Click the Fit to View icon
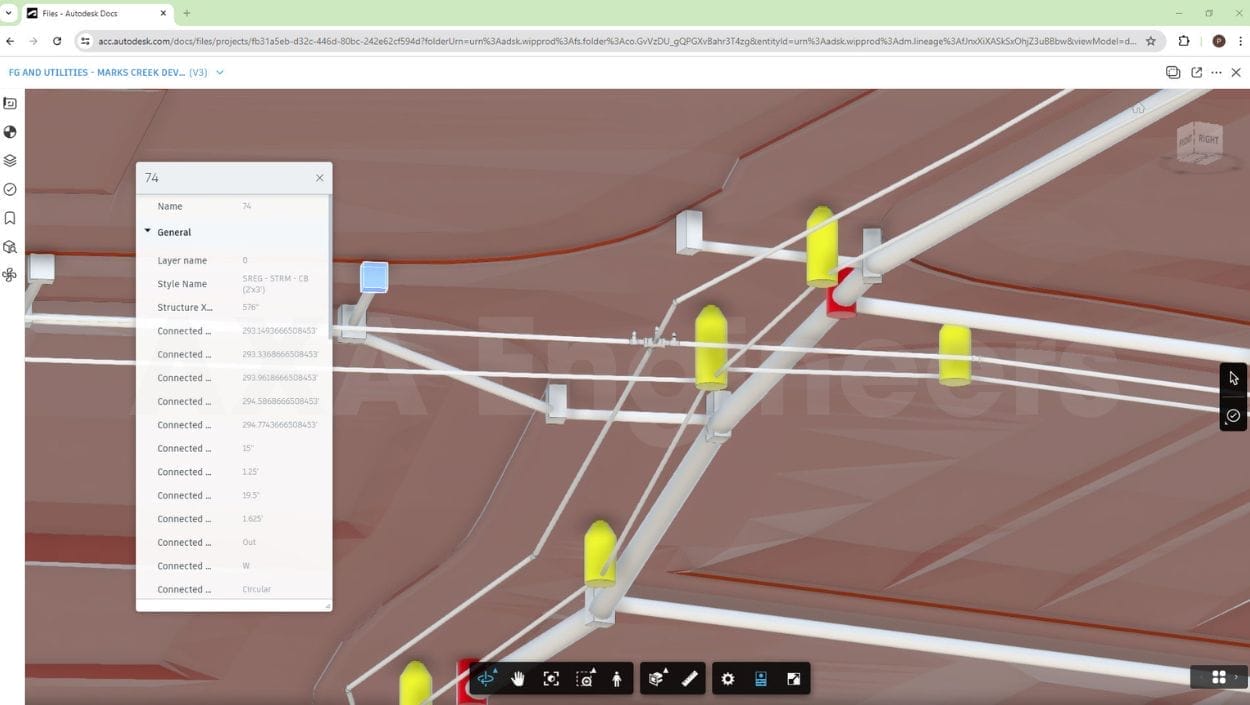1250x705 pixels. click(x=551, y=679)
